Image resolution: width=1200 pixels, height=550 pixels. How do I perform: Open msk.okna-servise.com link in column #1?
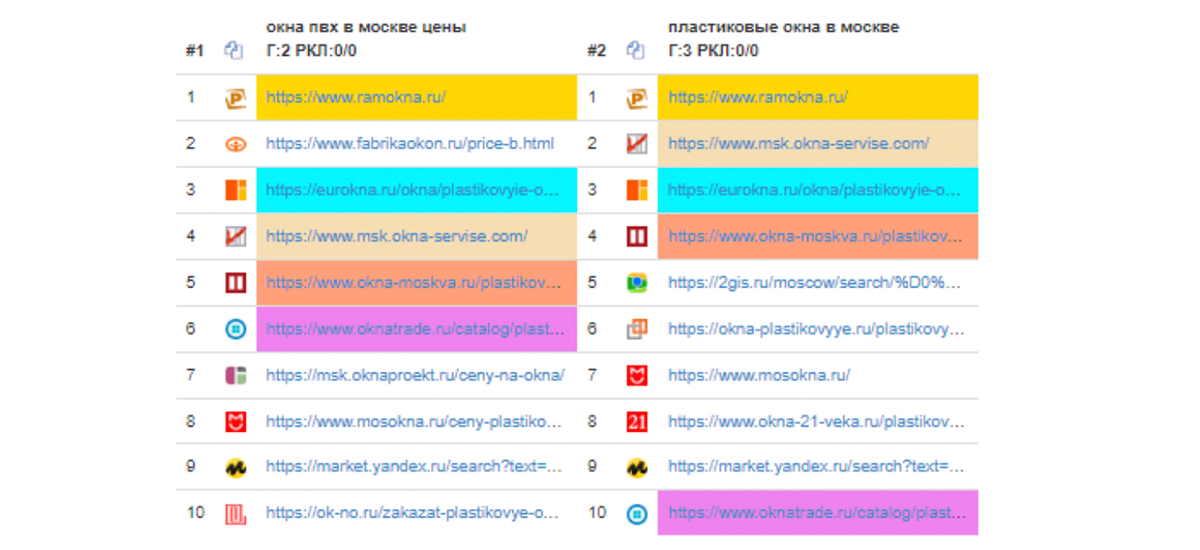[397, 236]
